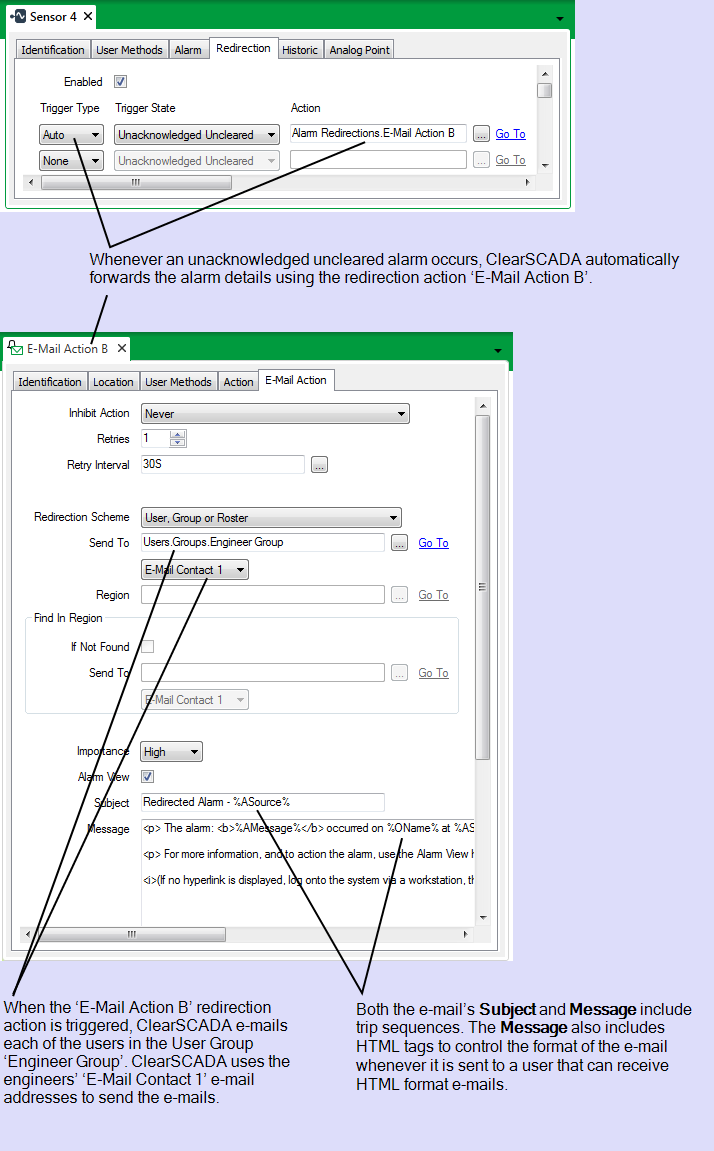Image resolution: width=714 pixels, height=1151 pixels.
Task: Click E-Mail Action B vertical scrollbar up arrow
Action: (483, 406)
